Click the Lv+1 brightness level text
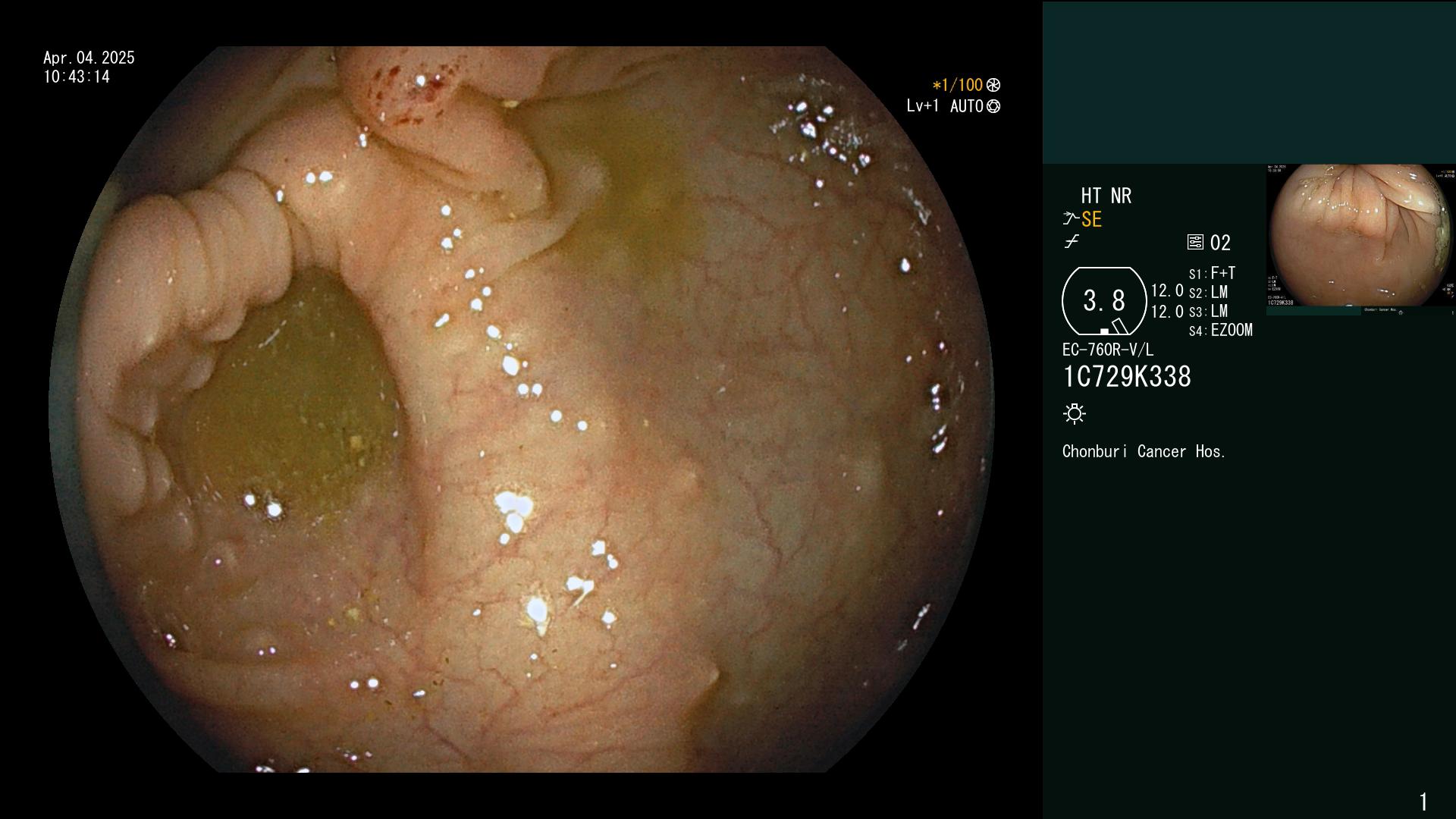 point(923,106)
